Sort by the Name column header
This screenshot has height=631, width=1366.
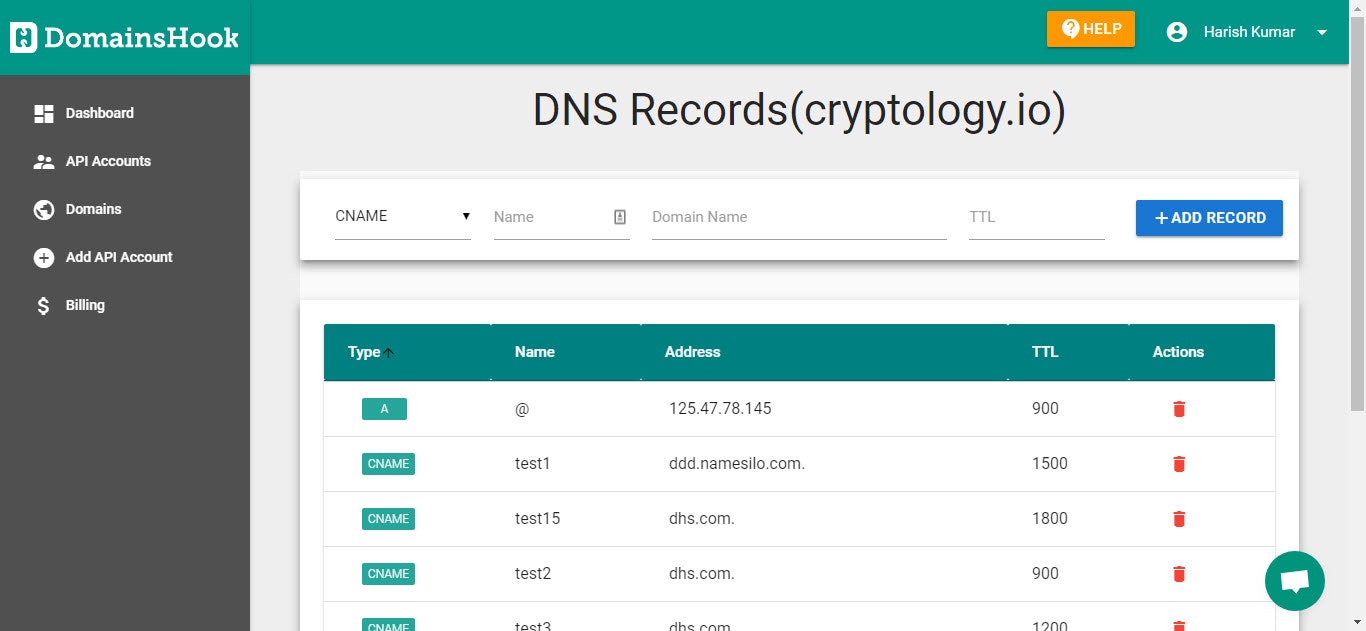coord(535,352)
